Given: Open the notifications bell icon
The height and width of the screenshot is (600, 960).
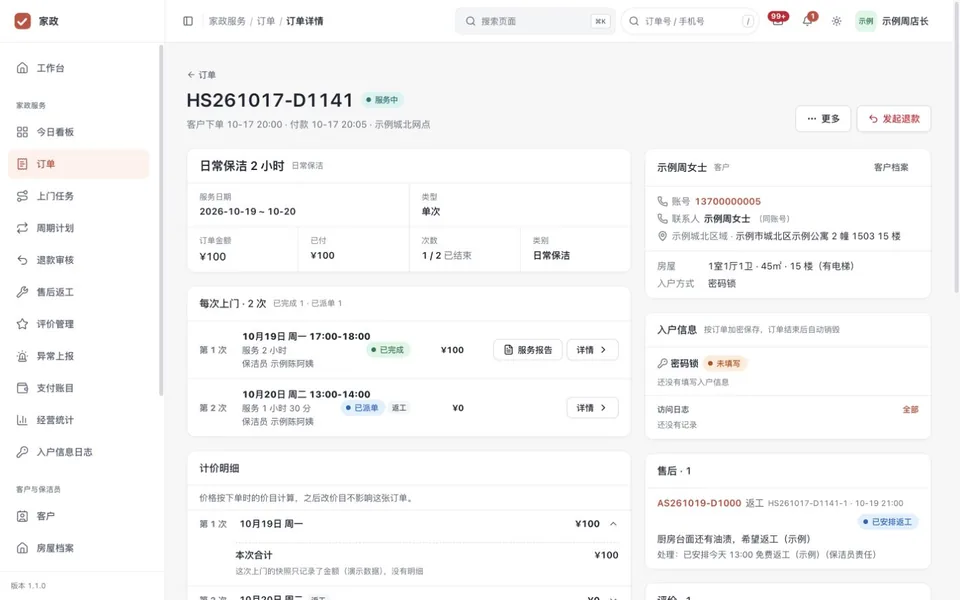Looking at the screenshot, I should 808,21.
